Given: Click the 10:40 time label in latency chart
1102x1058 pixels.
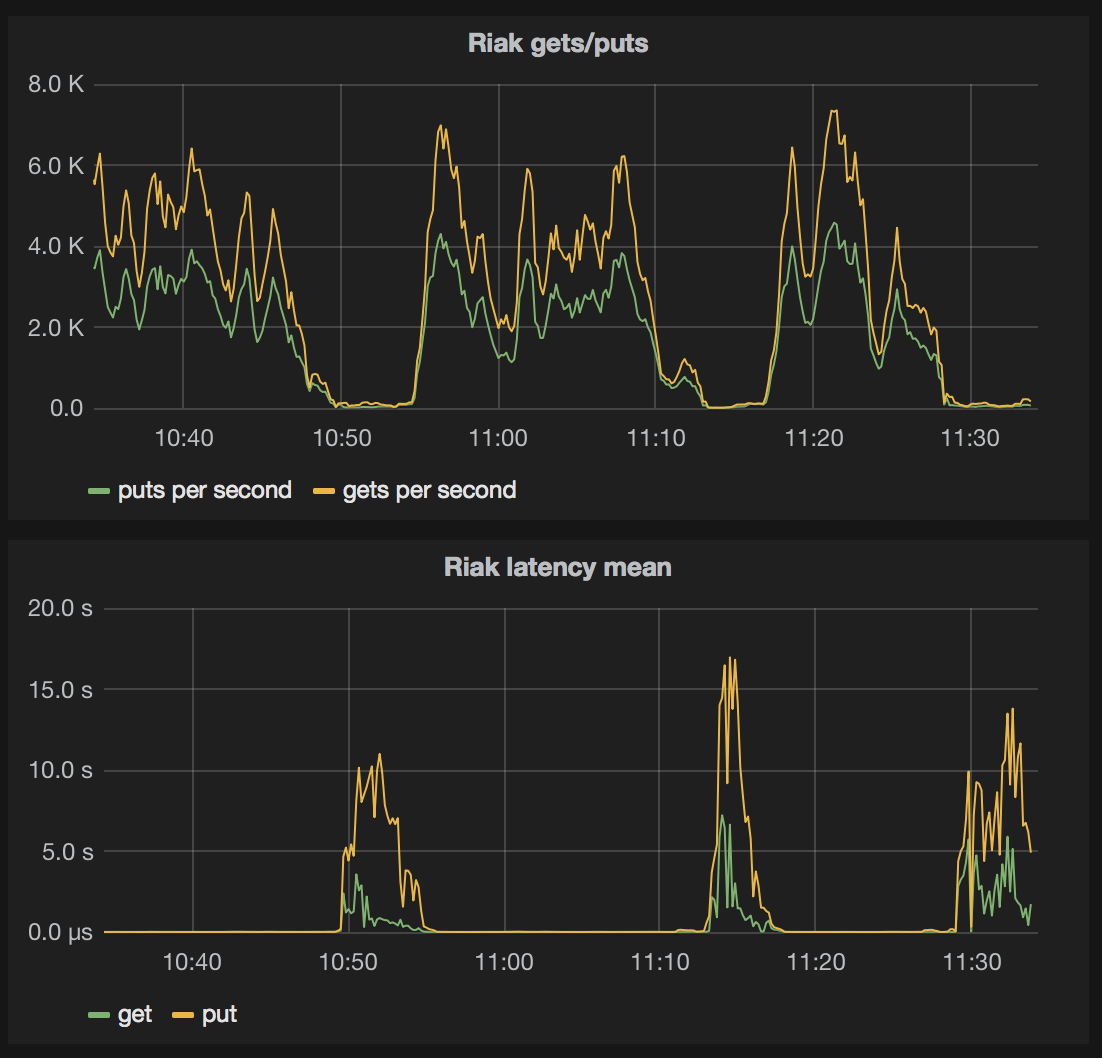Looking at the screenshot, I should pyautogui.click(x=192, y=962).
